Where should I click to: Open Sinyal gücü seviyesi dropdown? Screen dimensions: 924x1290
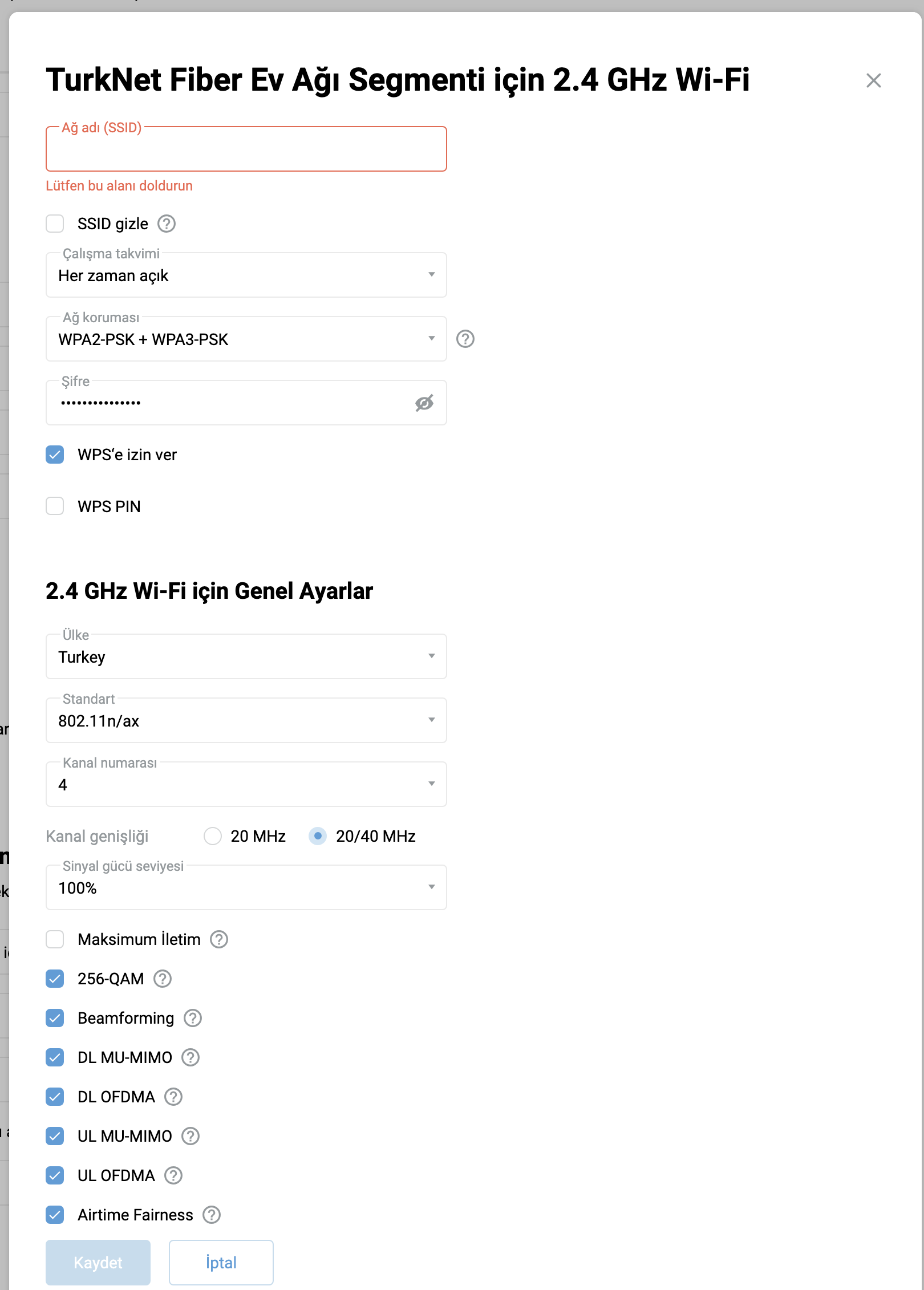246,887
